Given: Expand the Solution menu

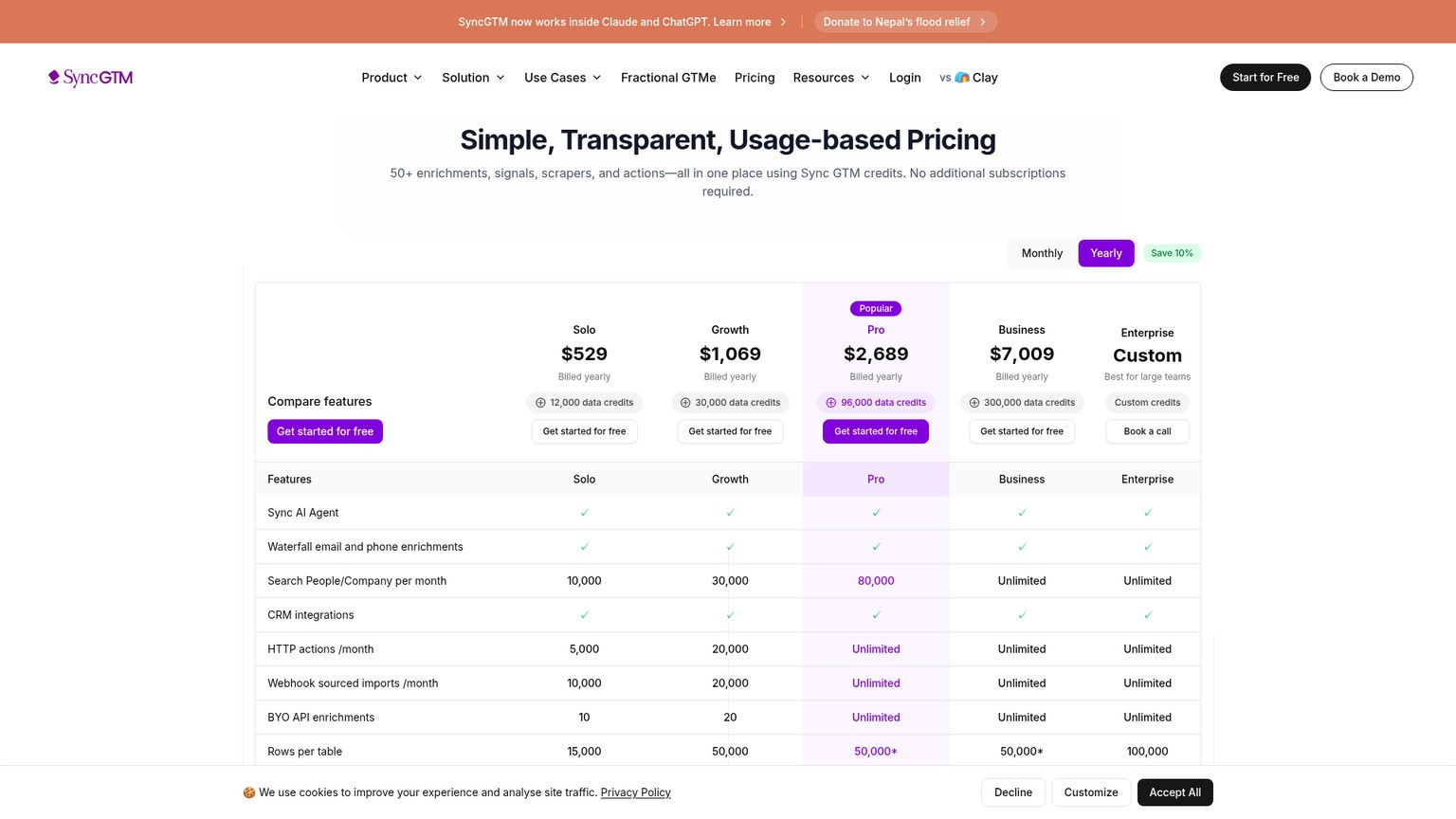Looking at the screenshot, I should pos(473,78).
